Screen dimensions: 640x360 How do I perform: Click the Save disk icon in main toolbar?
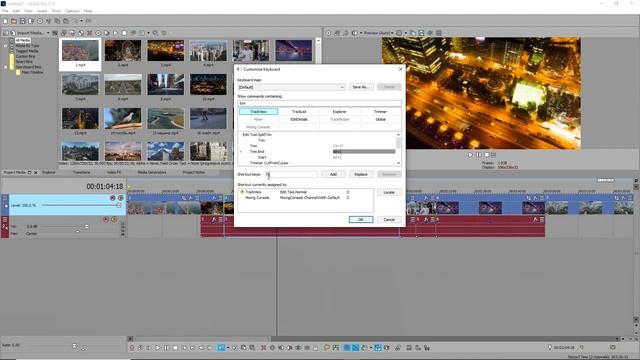tap(22, 21)
